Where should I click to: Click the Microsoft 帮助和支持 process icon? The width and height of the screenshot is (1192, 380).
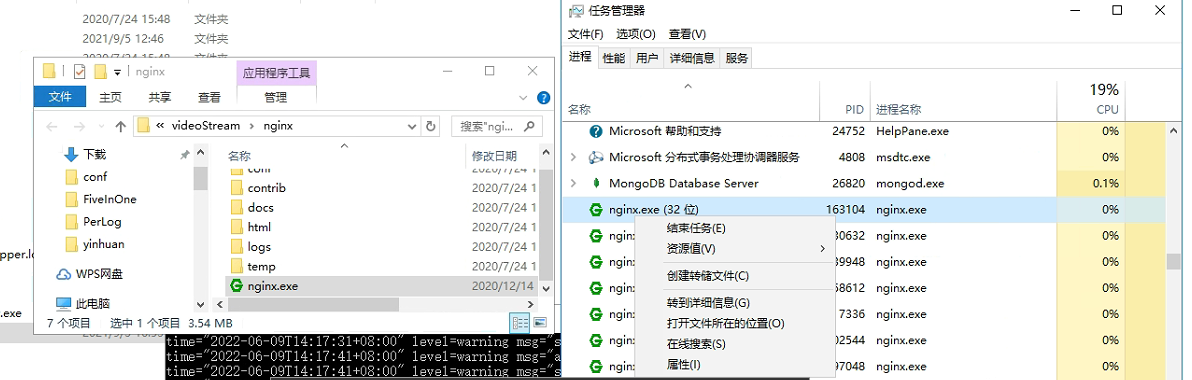[596, 131]
